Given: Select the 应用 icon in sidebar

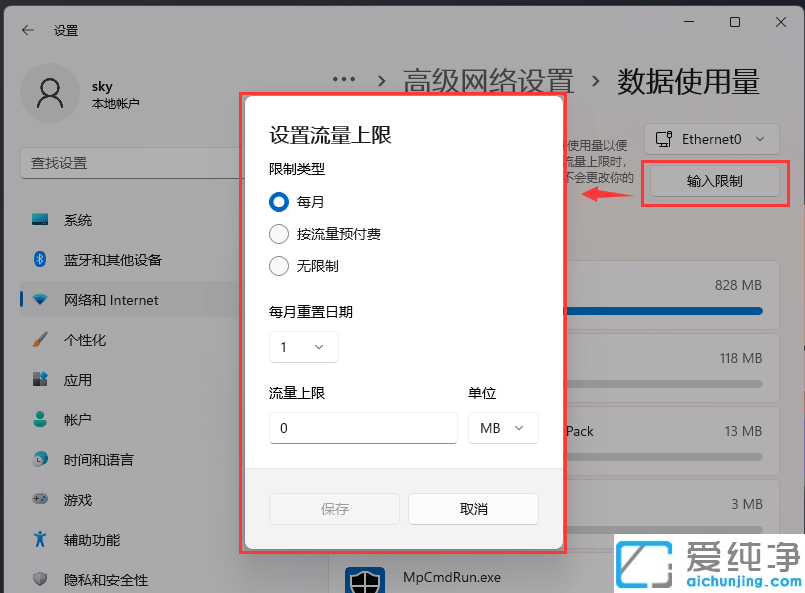Looking at the screenshot, I should (x=41, y=379).
